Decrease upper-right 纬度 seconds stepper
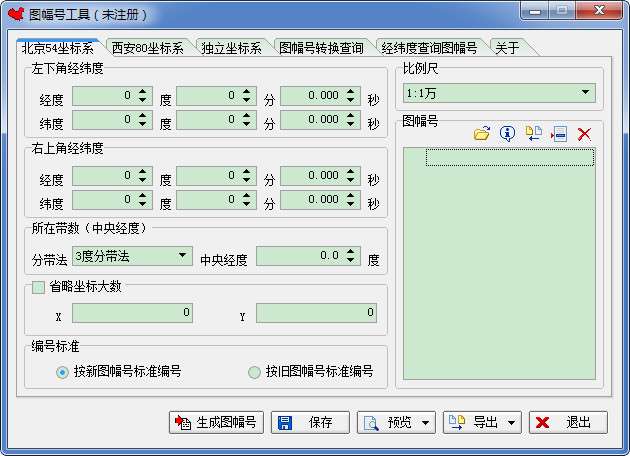630x456 pixels. (351, 204)
